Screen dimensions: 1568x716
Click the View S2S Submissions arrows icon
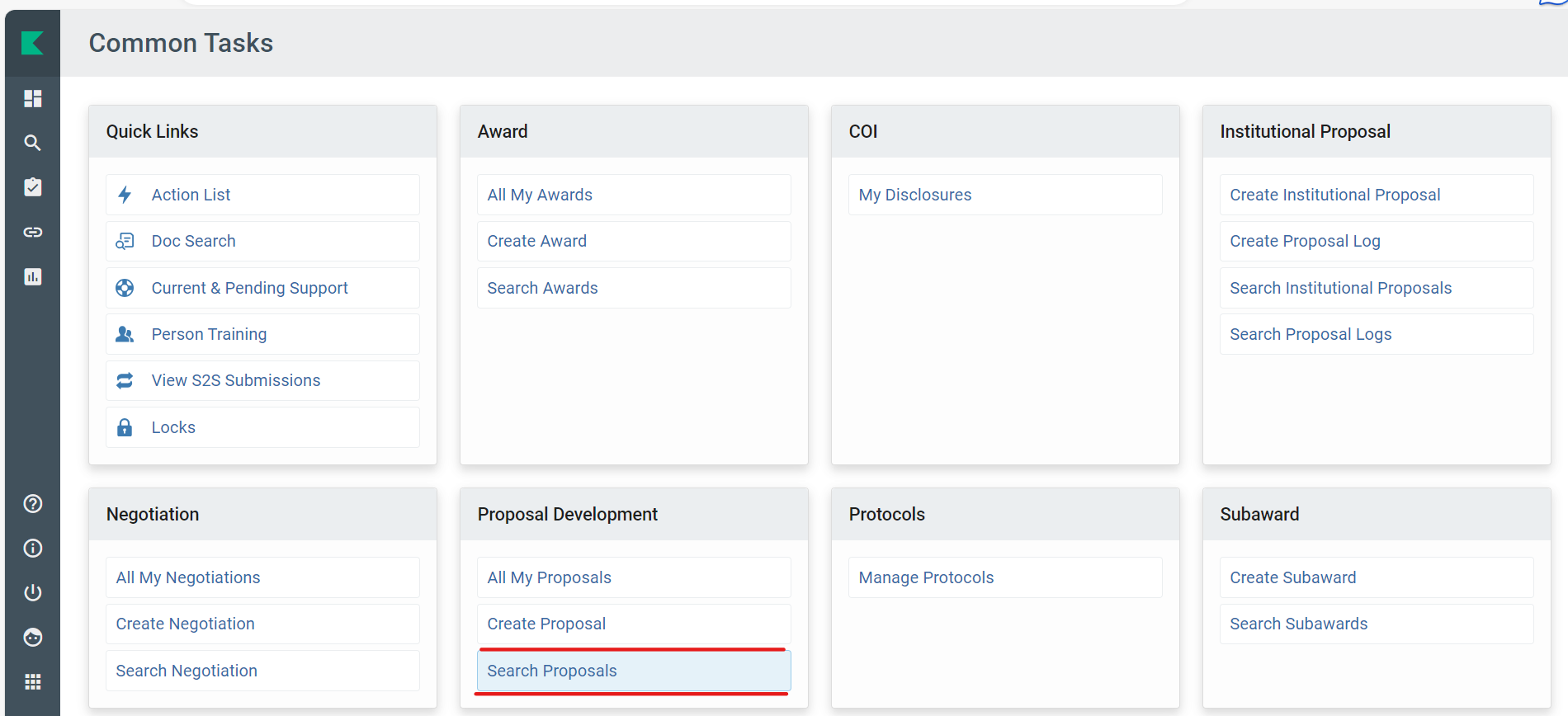click(125, 380)
